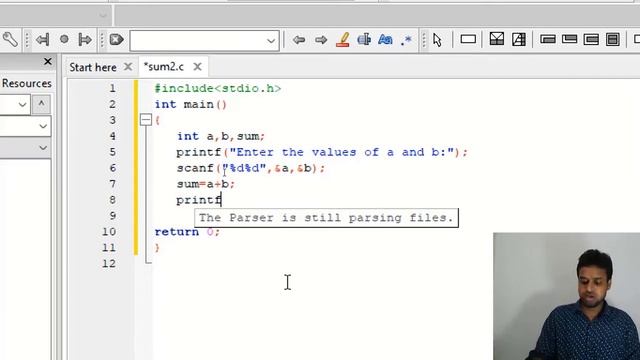
Task: Click the right arrow jump forward icon
Action: click(321, 40)
